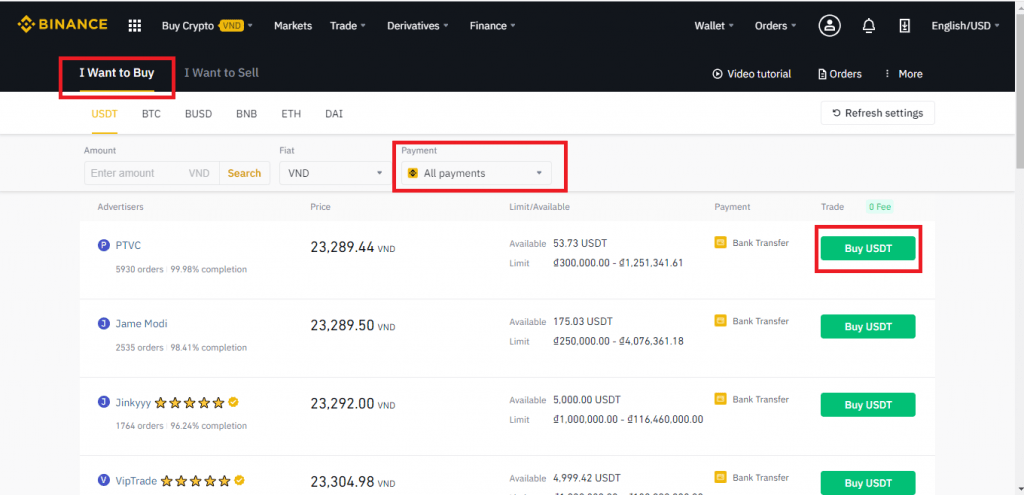This screenshot has height=495, width=1024.
Task: Expand the Trade menu
Action: (347, 26)
